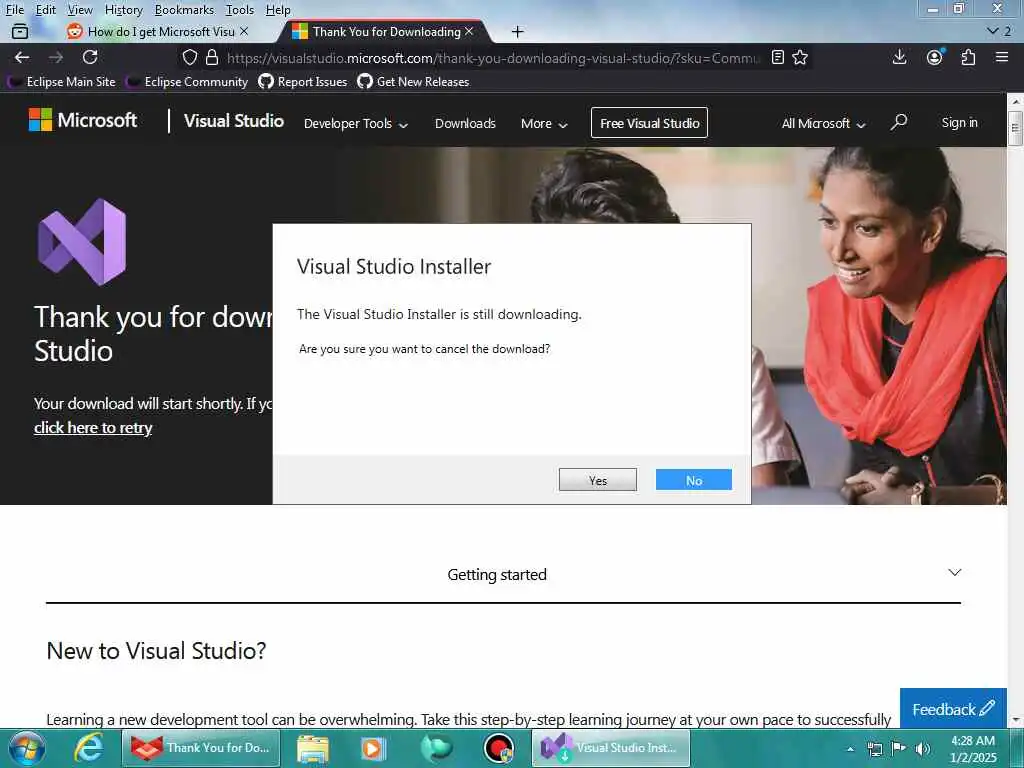Open the Extensions icon
The height and width of the screenshot is (768, 1024).
968,57
